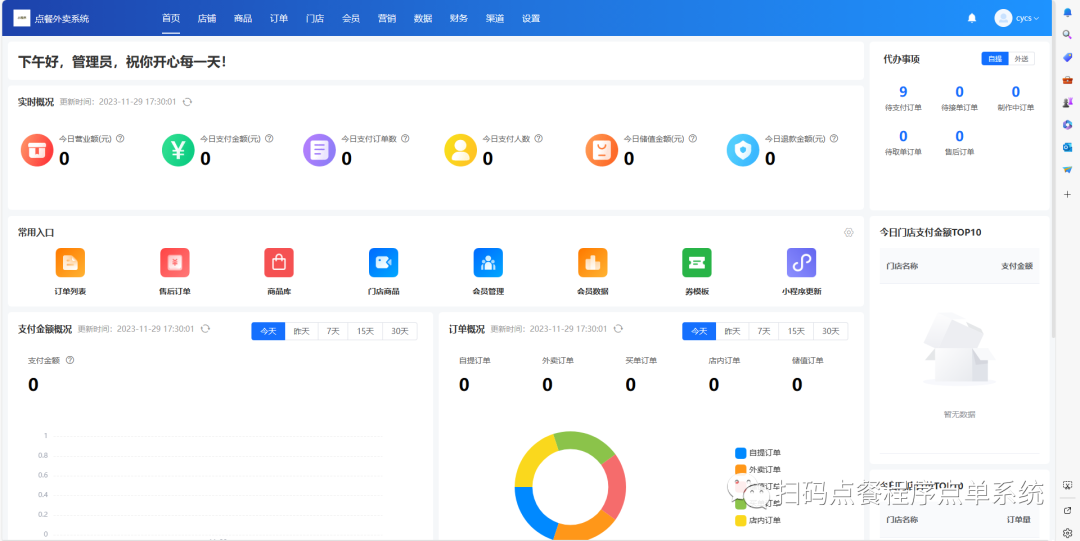
Task: Click the browser sidebar plus icon
Action: 1068,194
